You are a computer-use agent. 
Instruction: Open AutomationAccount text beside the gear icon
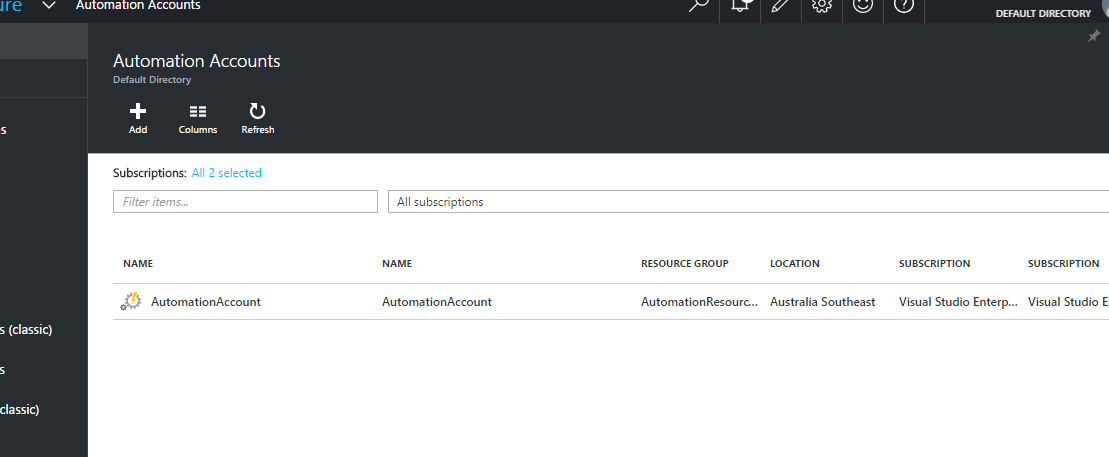(x=206, y=302)
